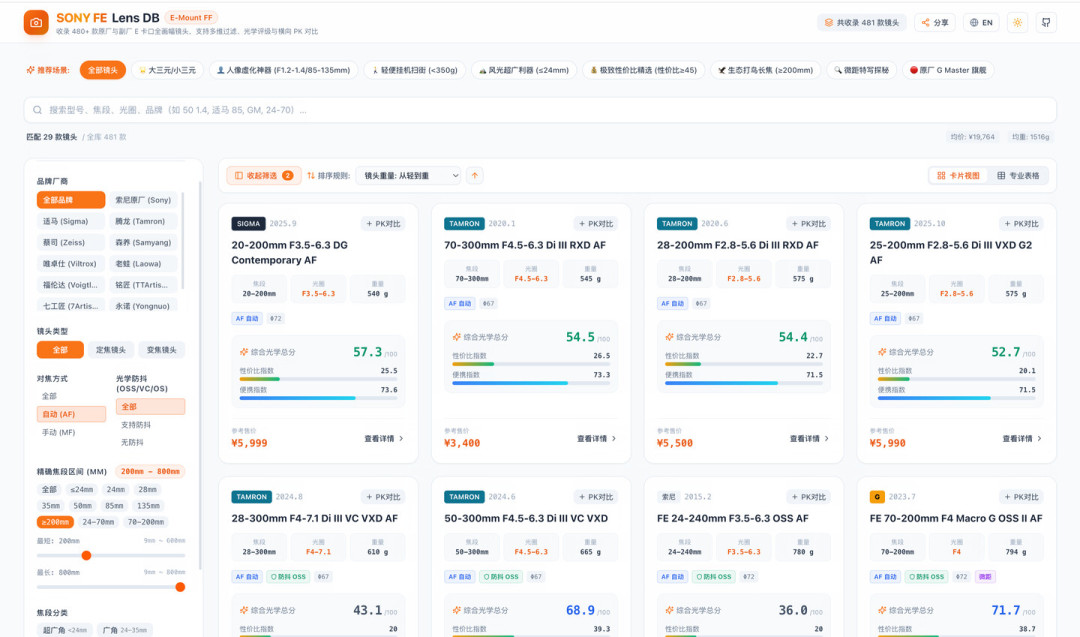The width and height of the screenshot is (1080, 637).
Task: Click the 共收录 481 款镜头 badge
Action: (x=862, y=23)
